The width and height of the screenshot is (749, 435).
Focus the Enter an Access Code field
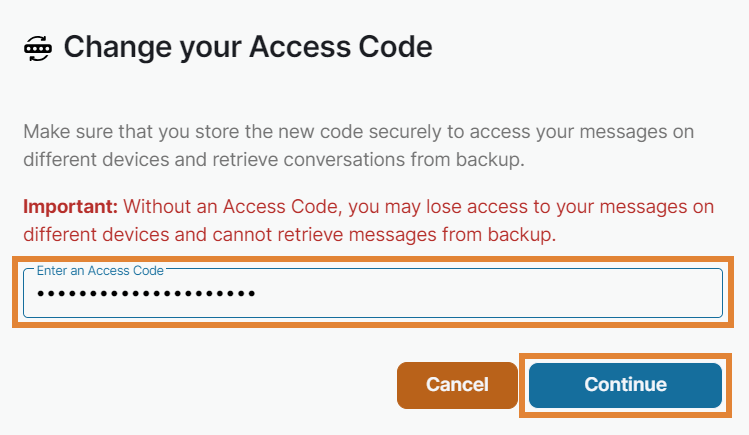[372, 293]
